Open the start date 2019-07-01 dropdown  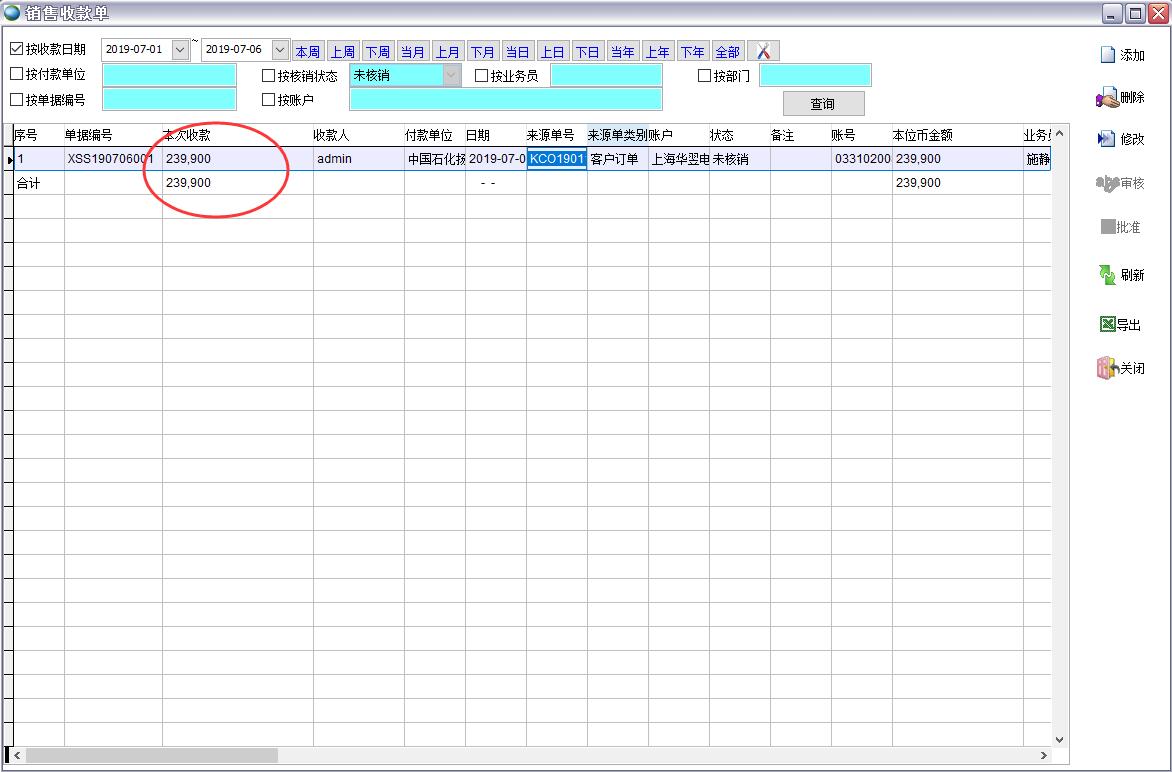[x=180, y=50]
